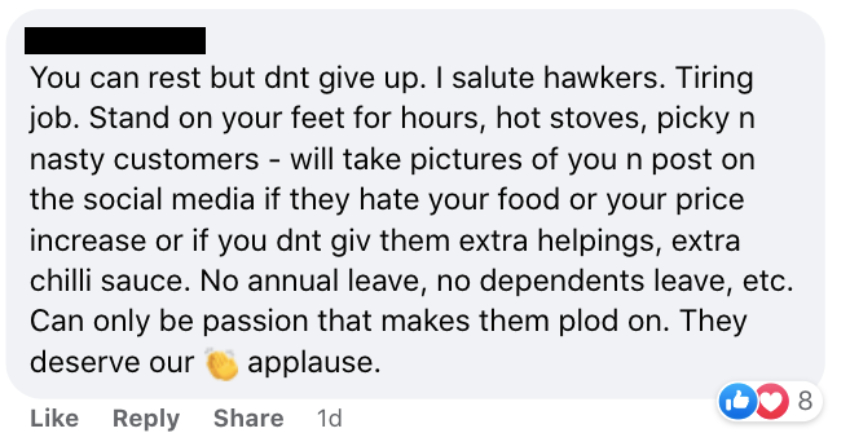850x433 pixels.
Task: Click the clapping hands emoji
Action: (x=221, y=364)
